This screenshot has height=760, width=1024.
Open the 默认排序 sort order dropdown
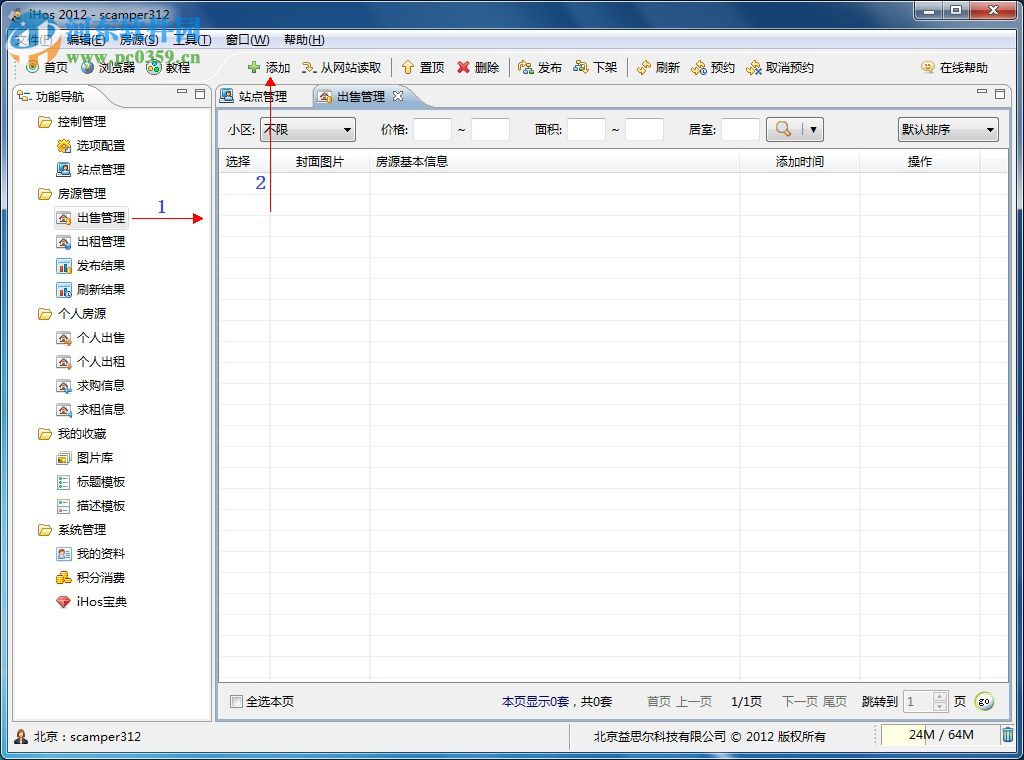click(947, 129)
